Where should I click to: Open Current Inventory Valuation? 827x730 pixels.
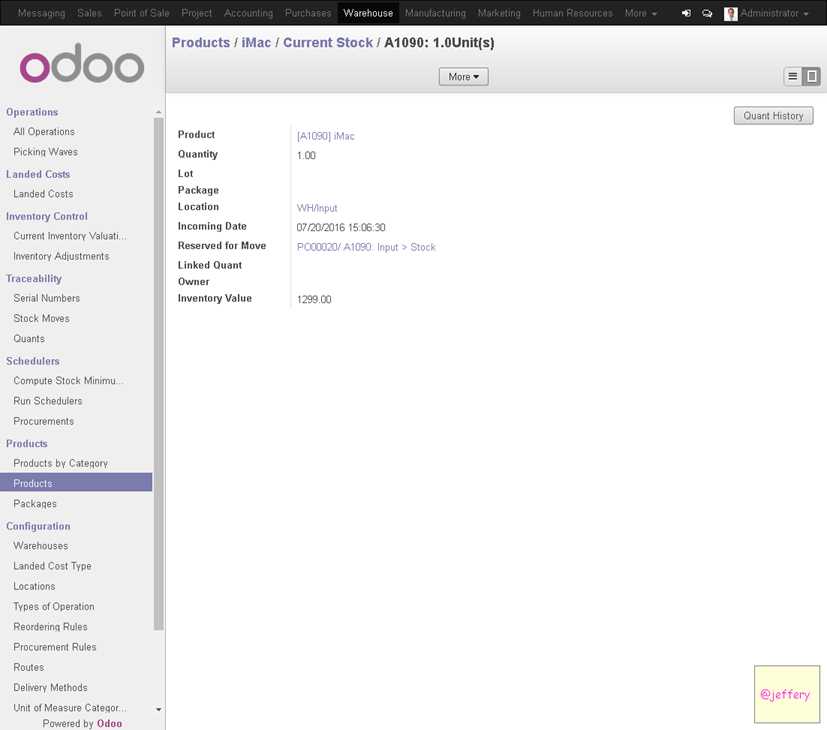click(x=70, y=236)
